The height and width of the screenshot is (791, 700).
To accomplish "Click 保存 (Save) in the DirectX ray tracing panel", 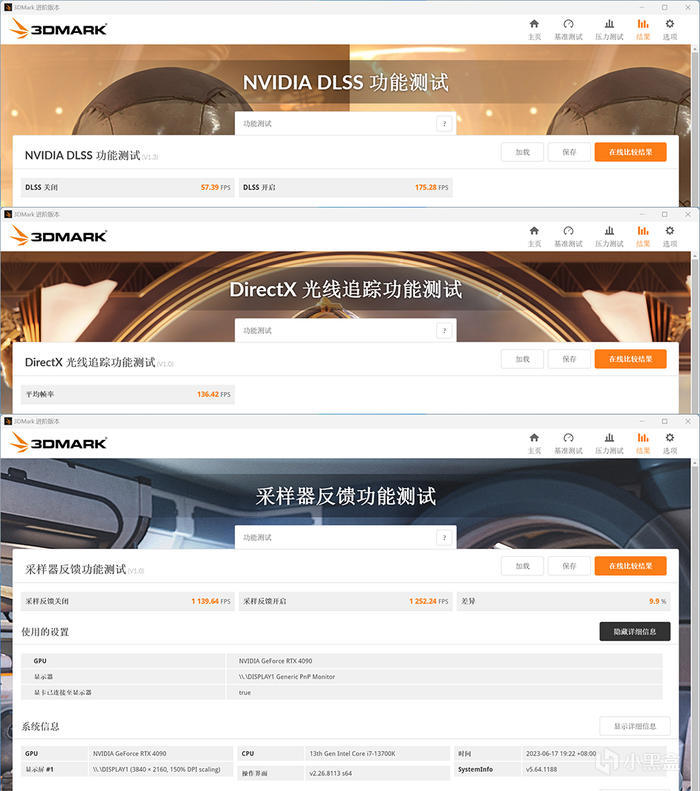I will [x=569, y=359].
